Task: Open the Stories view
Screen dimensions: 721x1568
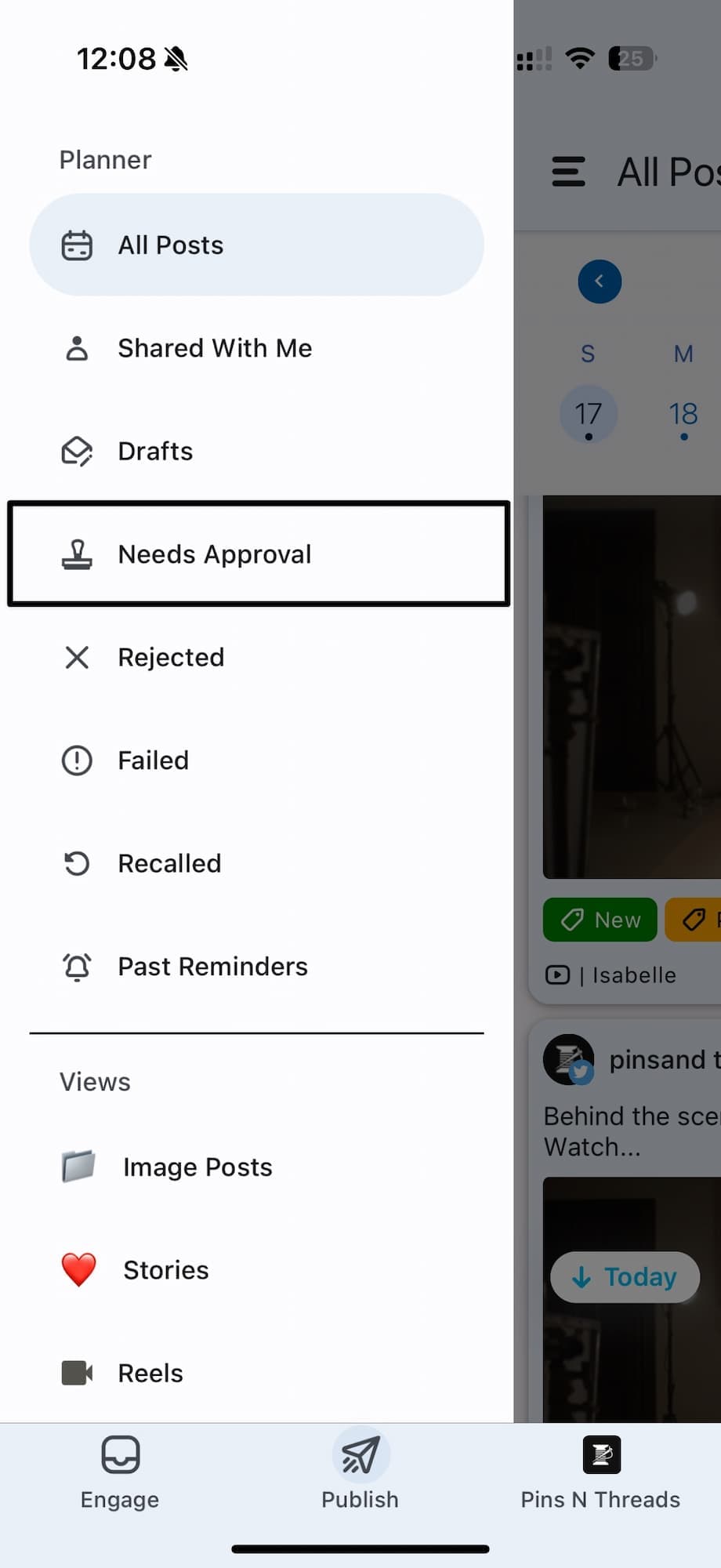Action: point(166,1270)
